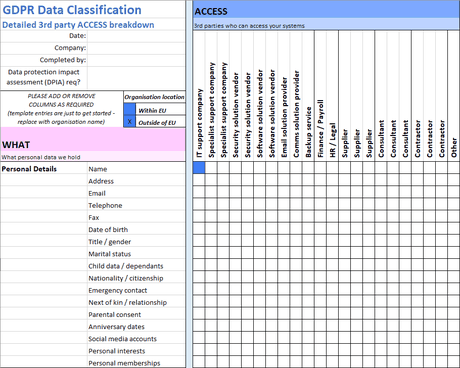Image resolution: width=460 pixels, height=368 pixels.
Task: Select the ACCESS section header
Action: pos(326,11)
